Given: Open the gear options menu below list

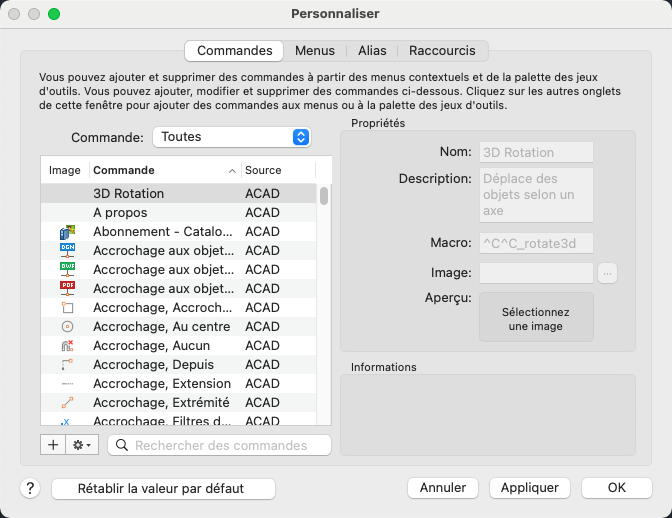Looking at the screenshot, I should point(80,445).
